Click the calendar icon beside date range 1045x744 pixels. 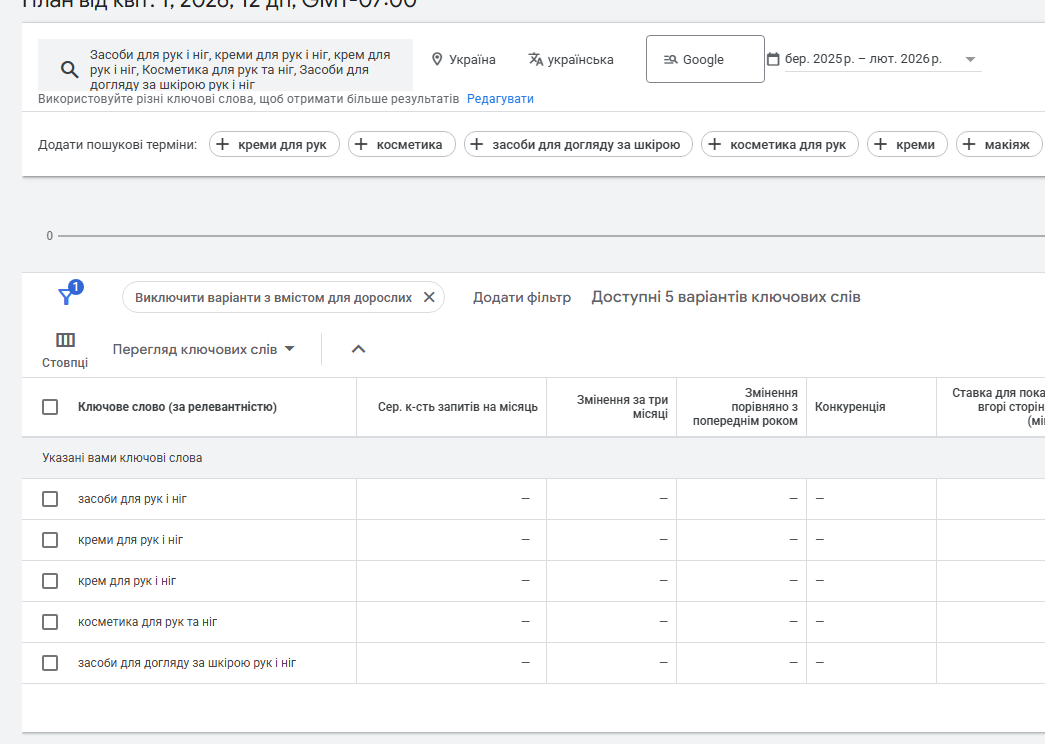[773, 60]
